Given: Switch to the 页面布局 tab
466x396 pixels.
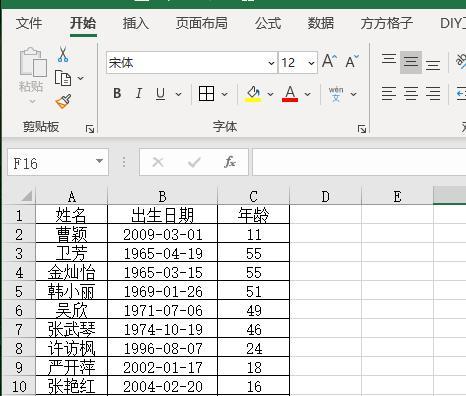Looking at the screenshot, I should click(202, 23).
